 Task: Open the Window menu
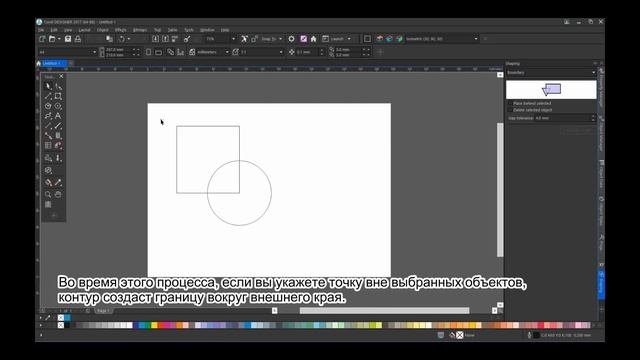[207, 30]
